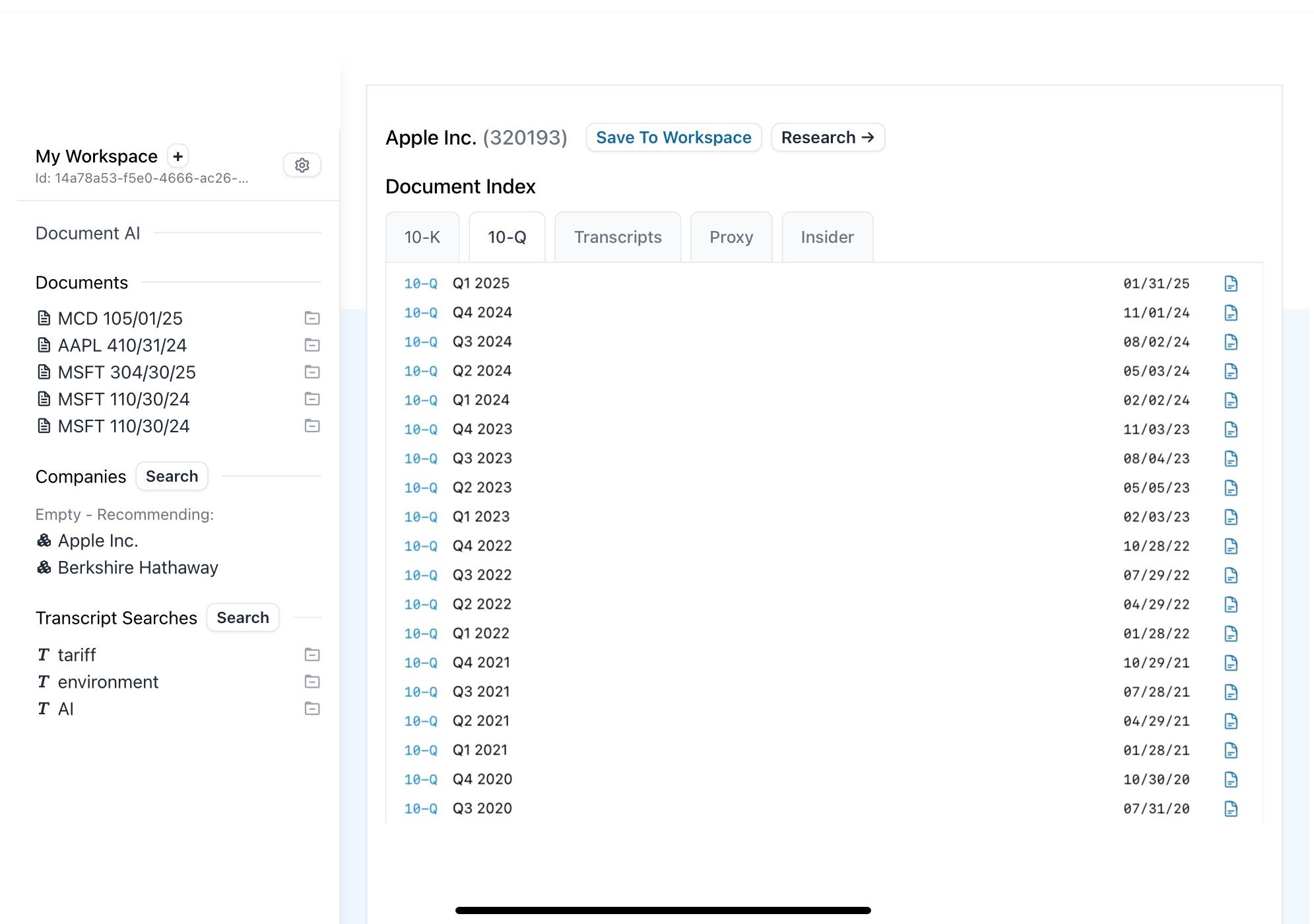Open the document icon for Q3 2024 10-Q
Viewport: 1314px width, 924px height.
click(1231, 342)
